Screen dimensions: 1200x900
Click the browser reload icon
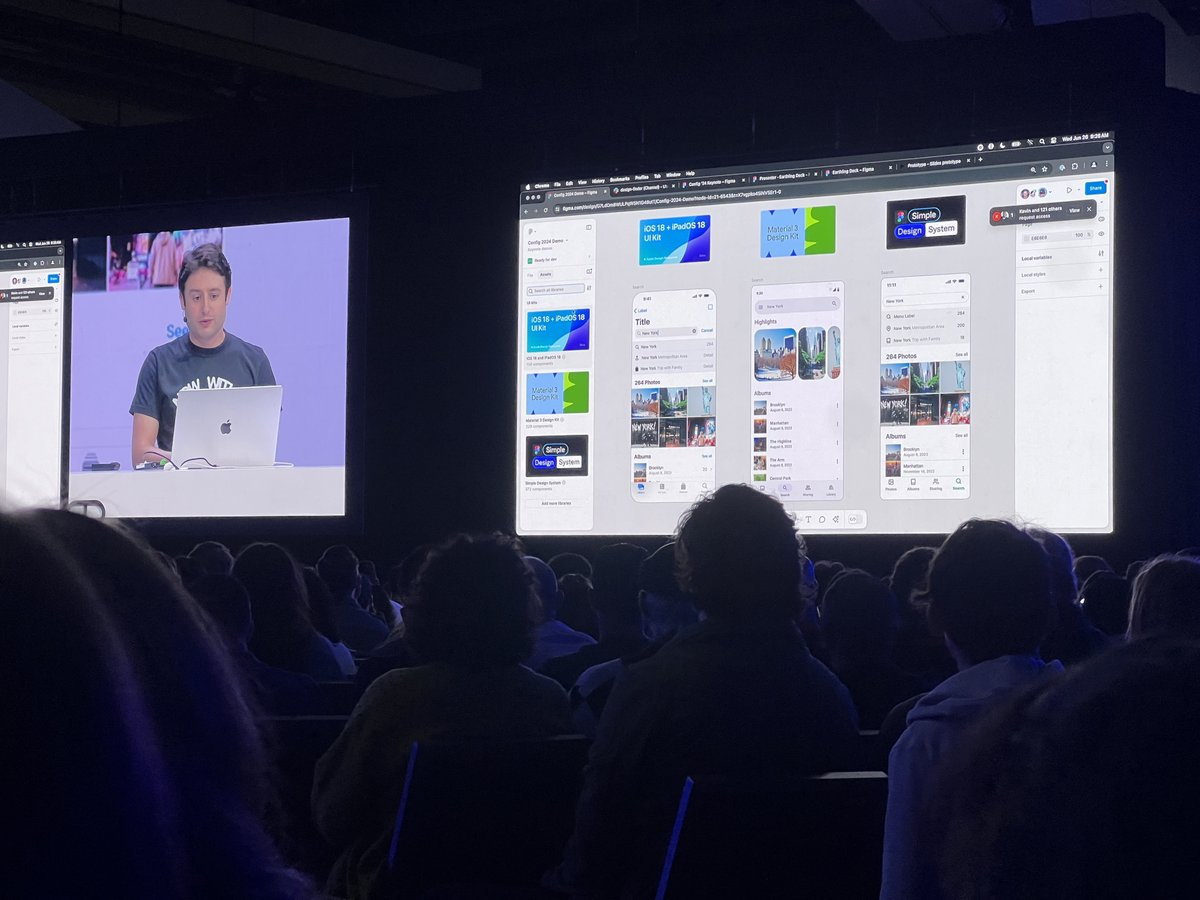point(545,210)
